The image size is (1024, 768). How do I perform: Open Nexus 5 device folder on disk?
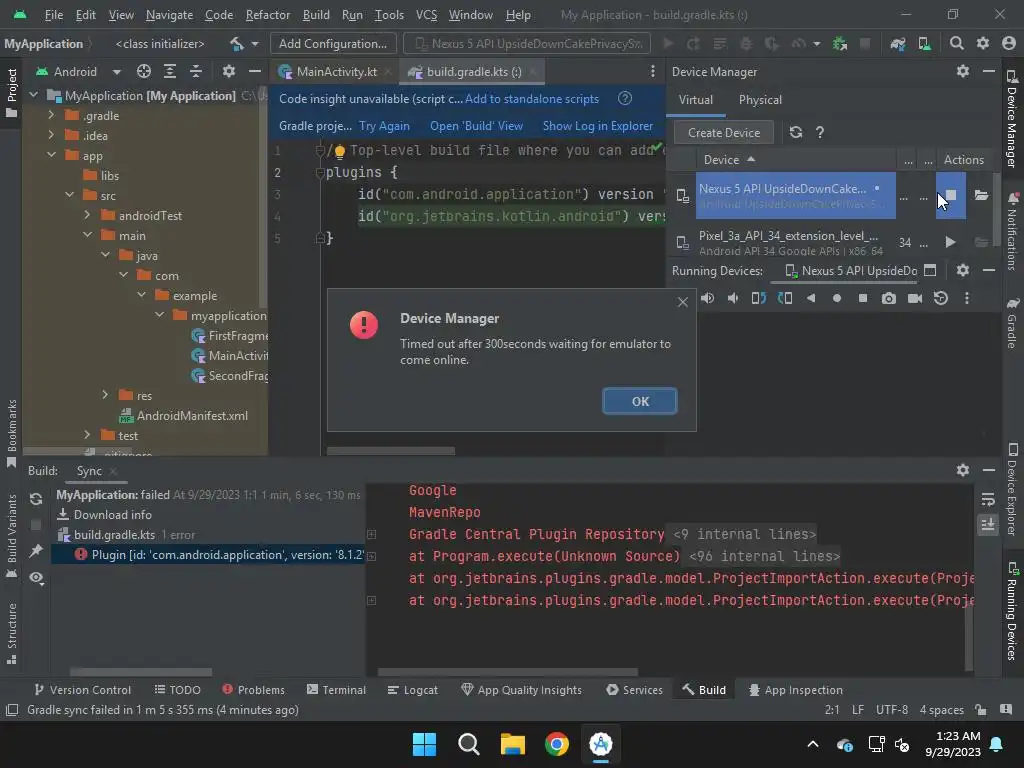(x=981, y=195)
